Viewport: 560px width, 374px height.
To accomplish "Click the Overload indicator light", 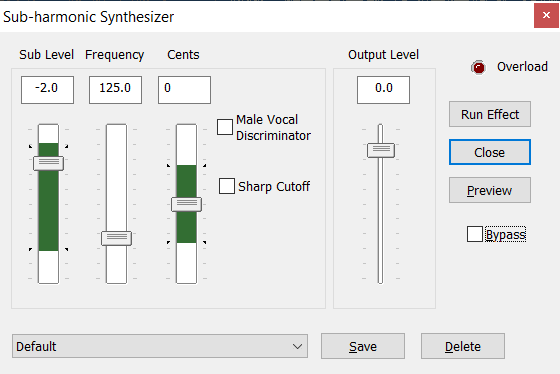I will (x=478, y=67).
